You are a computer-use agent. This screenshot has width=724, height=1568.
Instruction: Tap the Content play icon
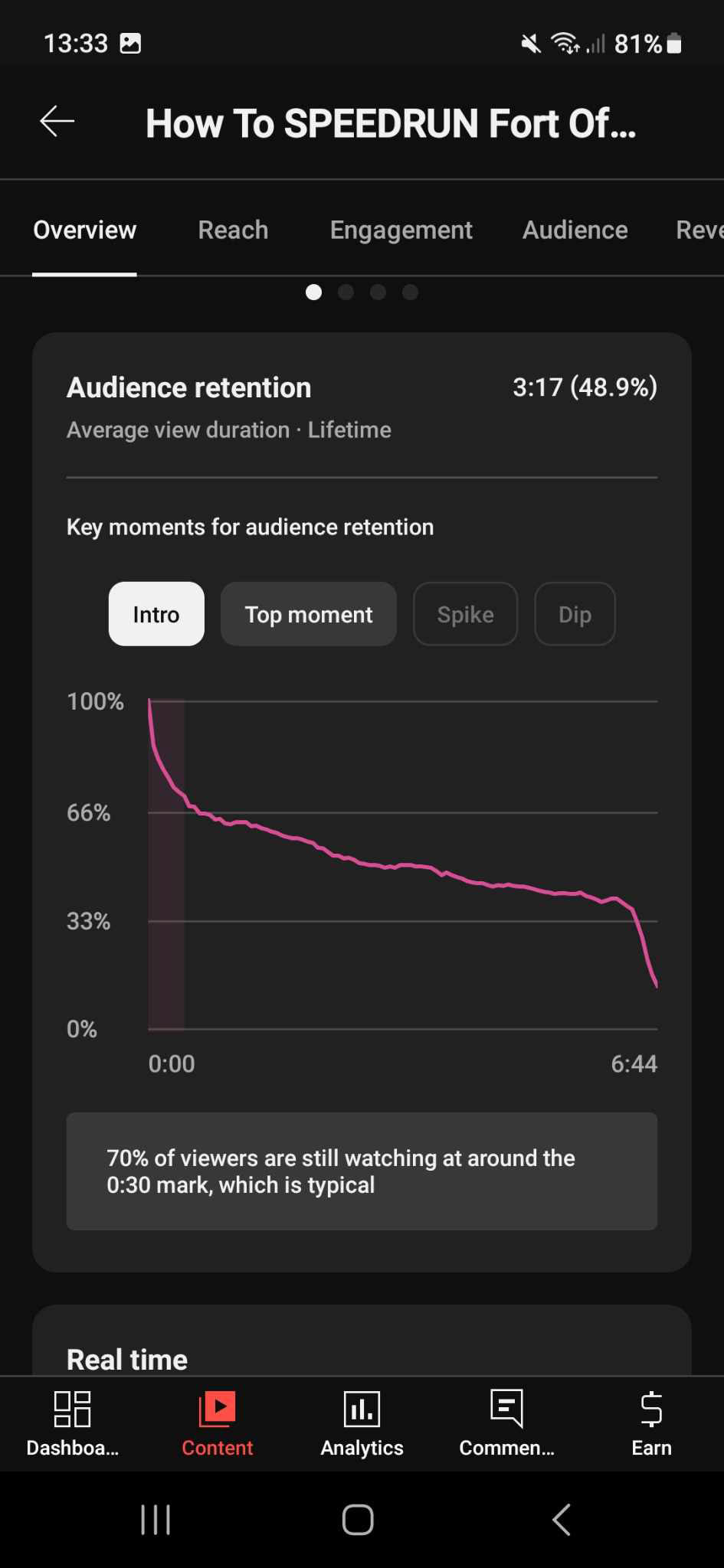tap(217, 1409)
